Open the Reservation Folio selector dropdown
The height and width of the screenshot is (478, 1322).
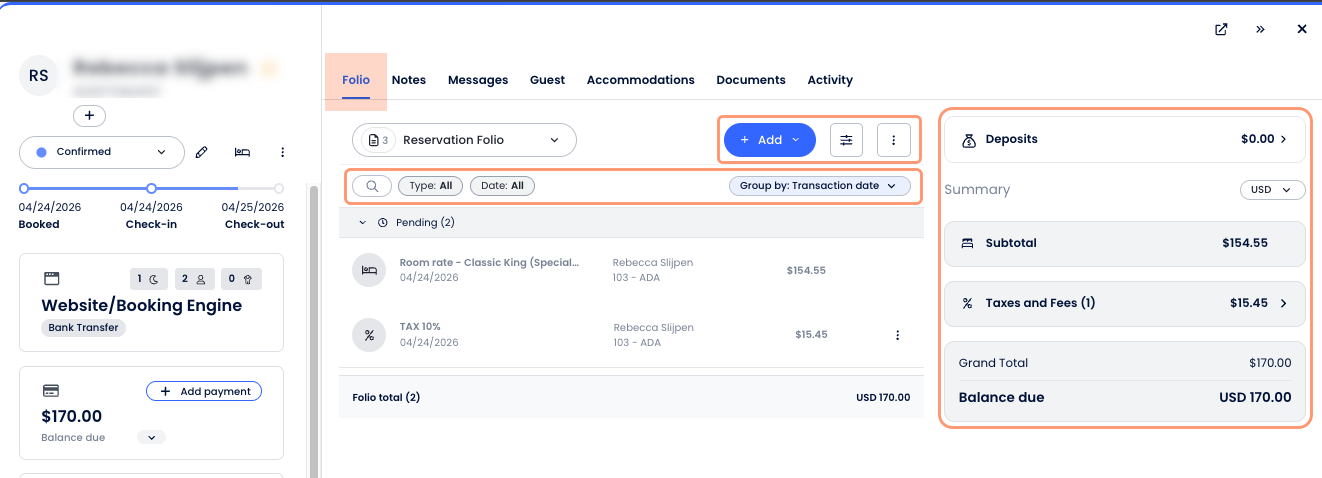point(464,140)
